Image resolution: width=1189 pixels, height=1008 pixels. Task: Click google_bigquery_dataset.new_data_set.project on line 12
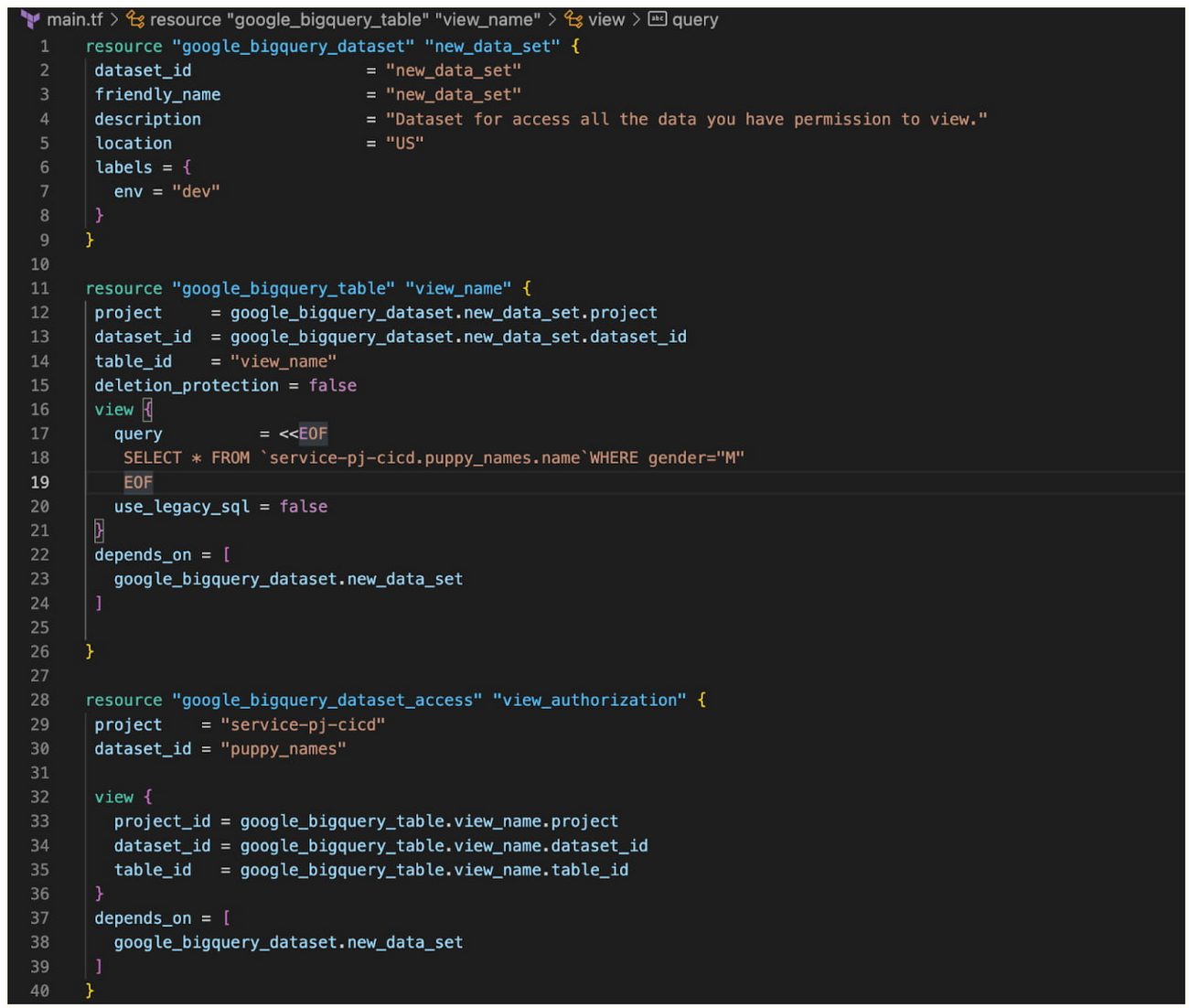[444, 313]
